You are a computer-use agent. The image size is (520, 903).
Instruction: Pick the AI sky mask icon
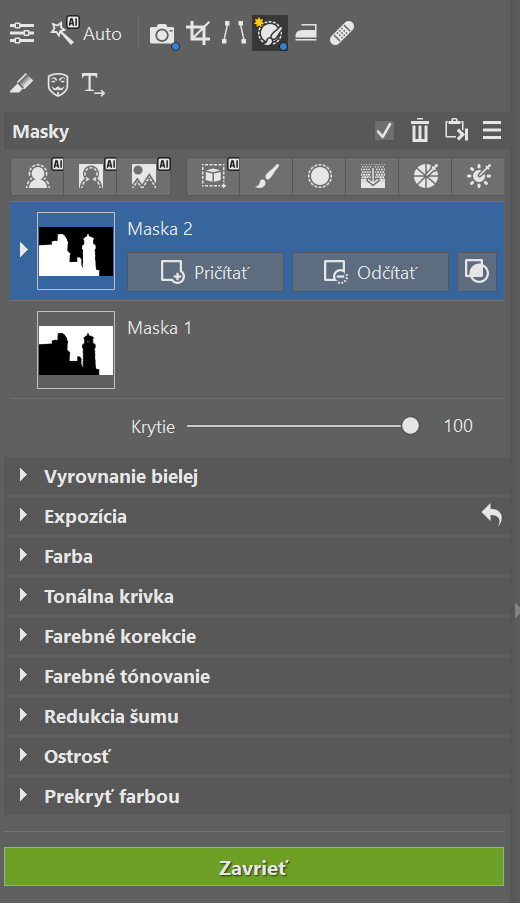tap(144, 176)
